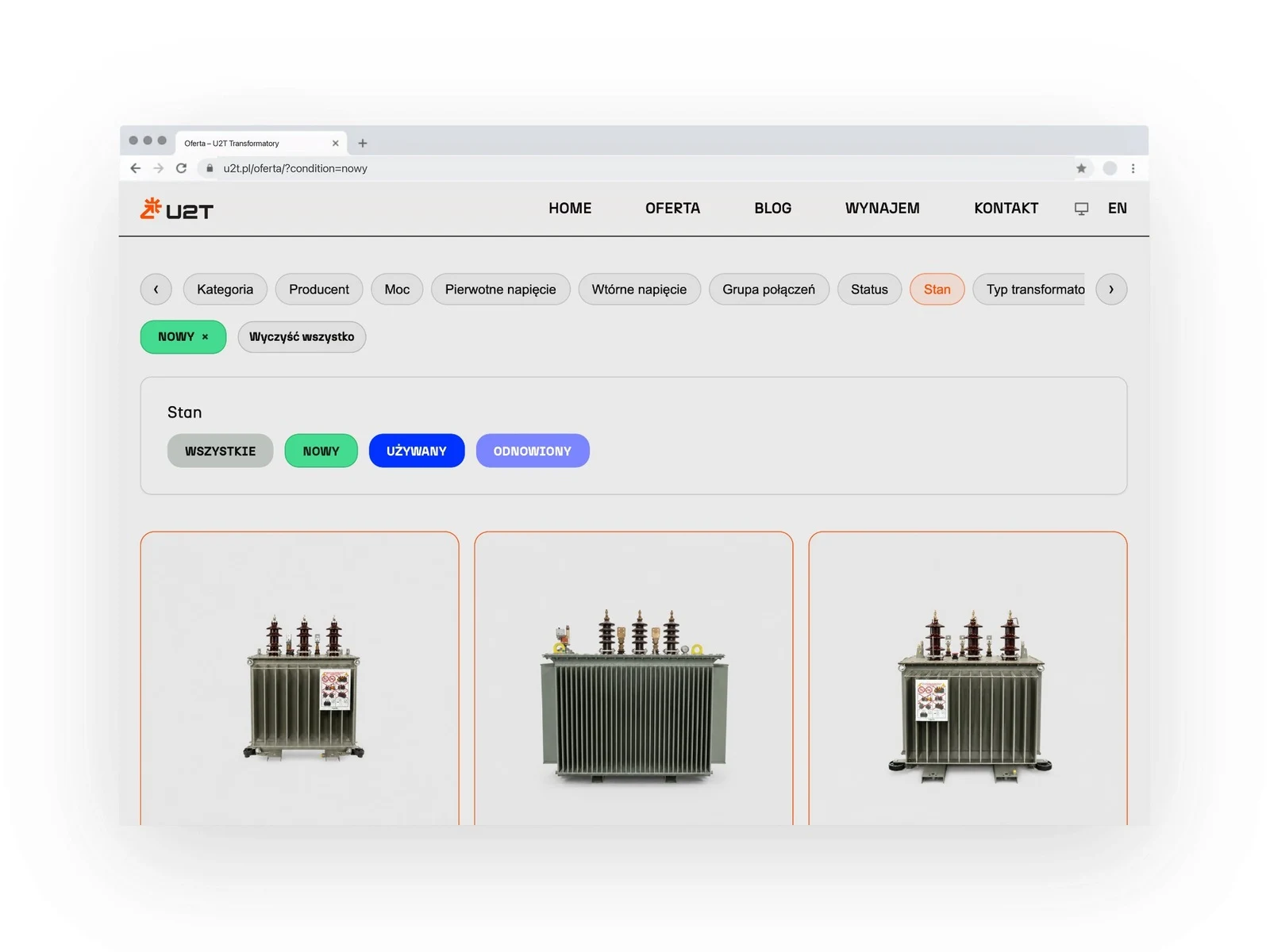Open the WYNAJEM menu item

[883, 209]
